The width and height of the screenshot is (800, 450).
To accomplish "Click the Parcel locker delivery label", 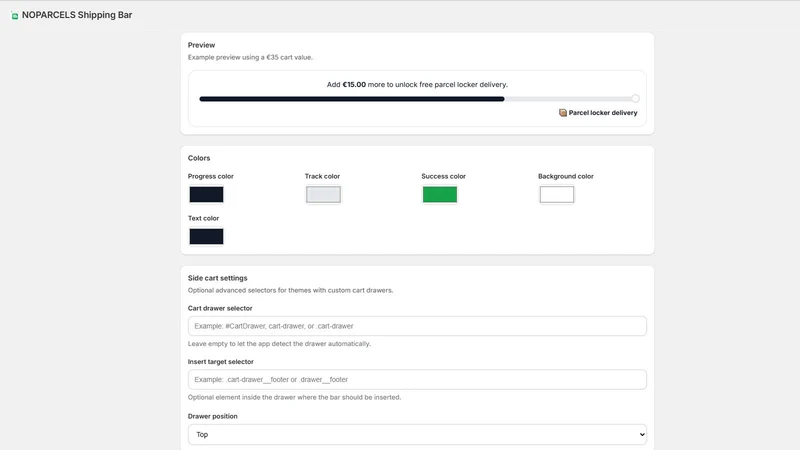I will (603, 113).
